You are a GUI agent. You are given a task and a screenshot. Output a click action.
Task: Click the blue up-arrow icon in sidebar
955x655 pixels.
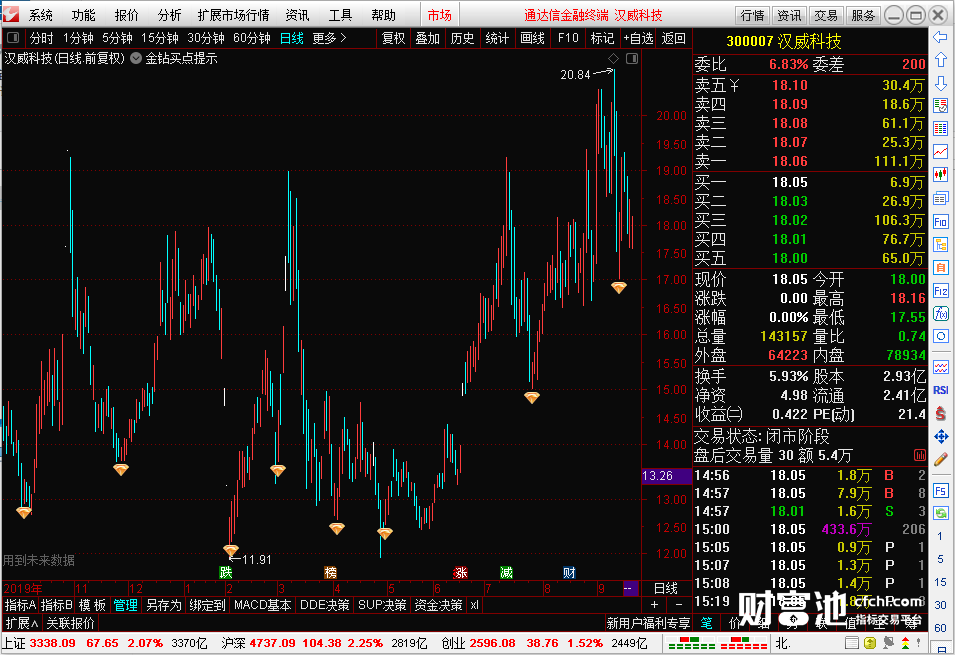coord(940,60)
